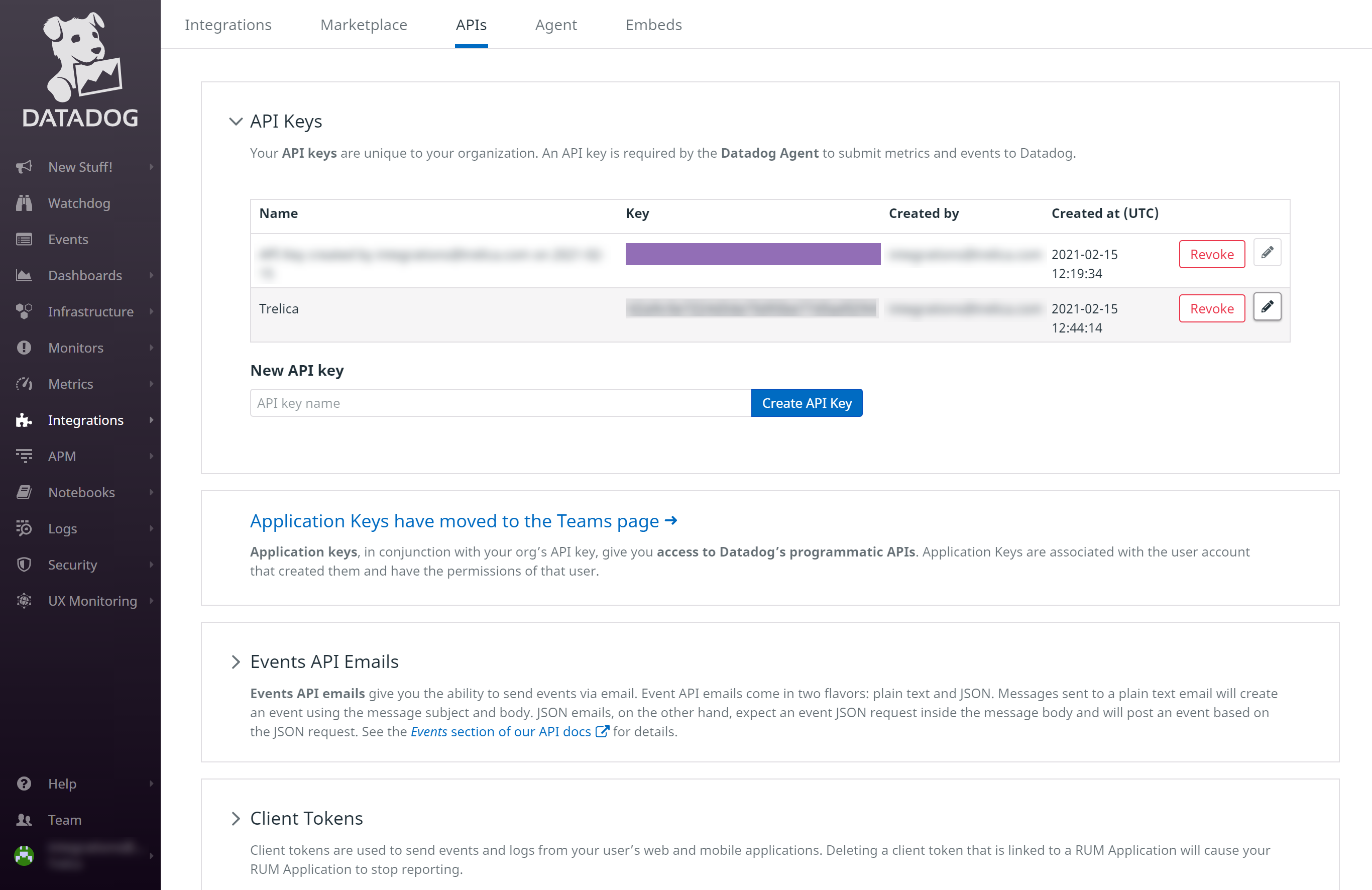Edit the first API key with pencil
Viewport: 1372px width, 890px height.
coord(1267,253)
